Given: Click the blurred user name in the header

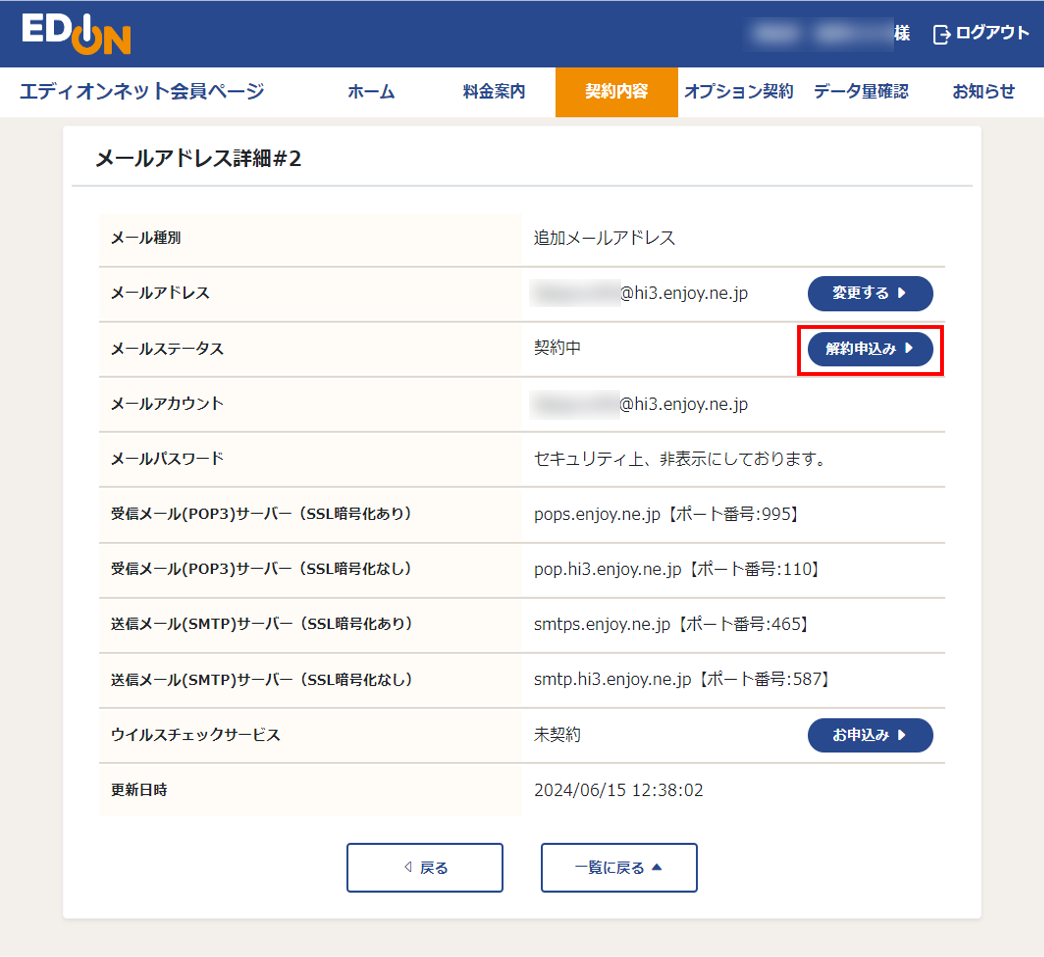Looking at the screenshot, I should (820, 34).
